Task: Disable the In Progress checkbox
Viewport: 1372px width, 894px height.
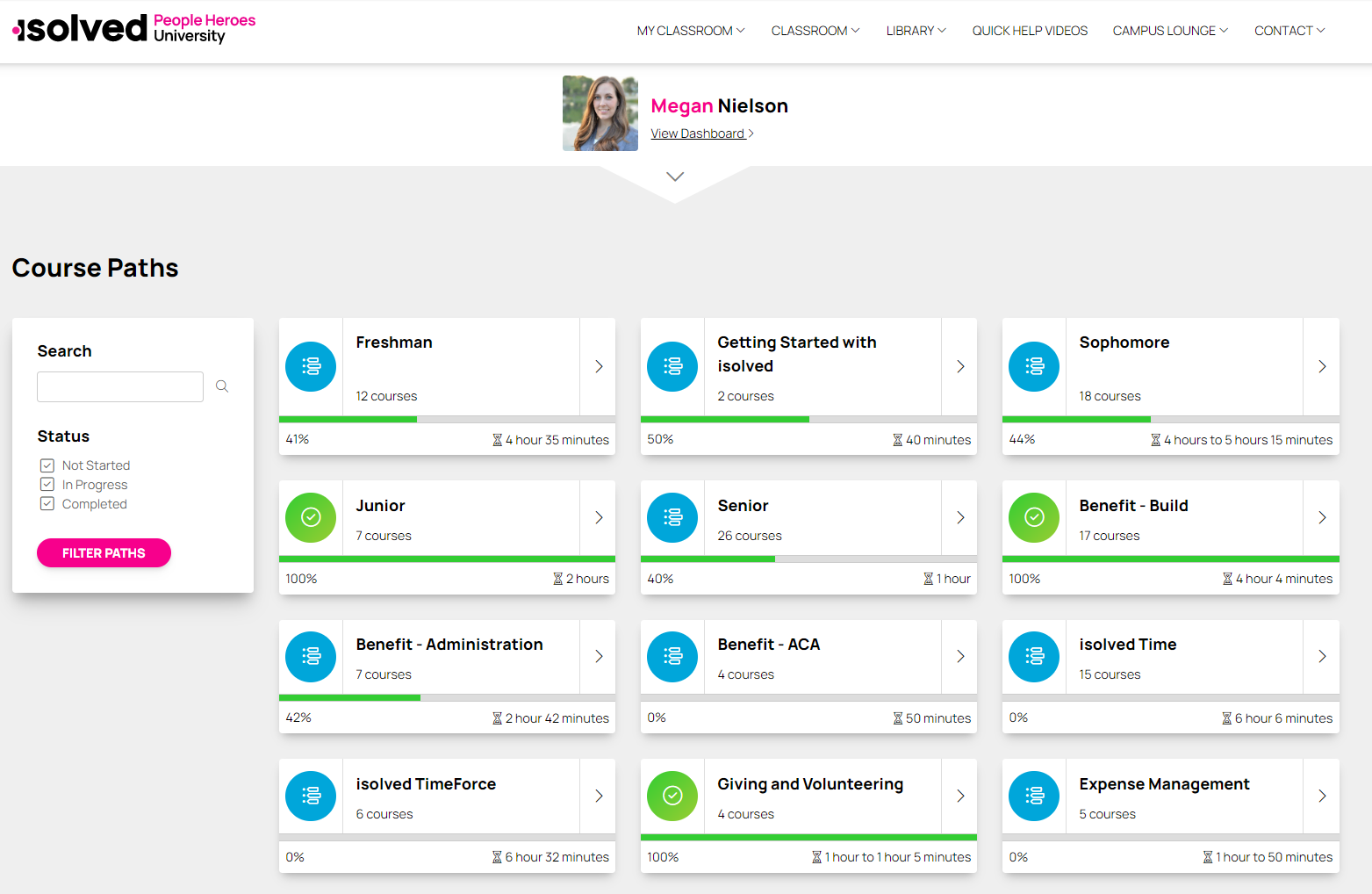Action: coord(47,484)
